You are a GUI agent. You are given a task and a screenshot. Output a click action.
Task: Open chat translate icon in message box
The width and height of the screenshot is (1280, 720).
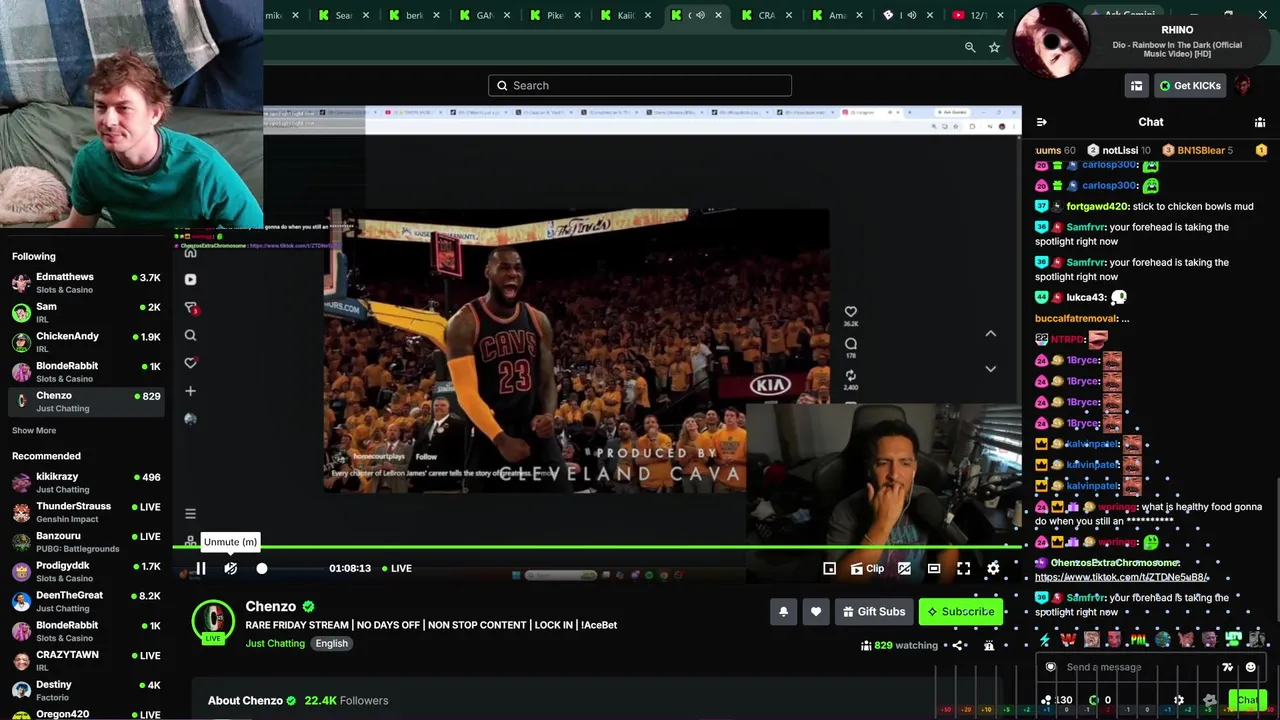coord(1228,667)
